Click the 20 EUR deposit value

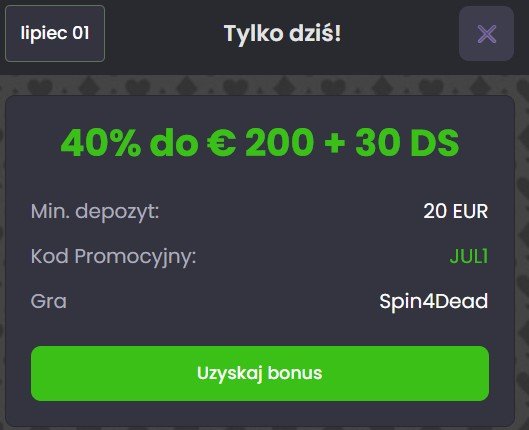(455, 211)
